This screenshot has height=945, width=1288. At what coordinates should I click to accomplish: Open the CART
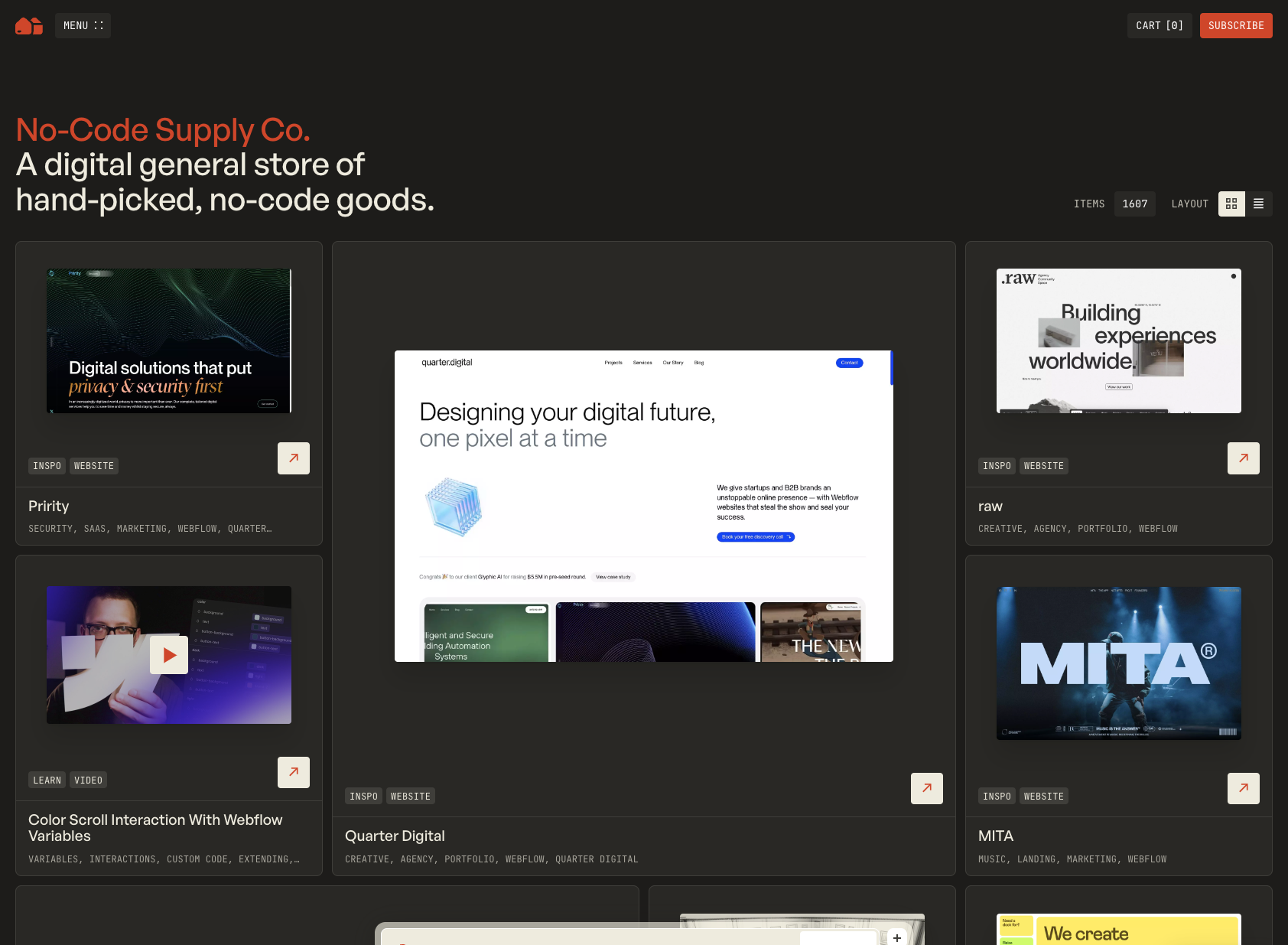pos(1159,25)
